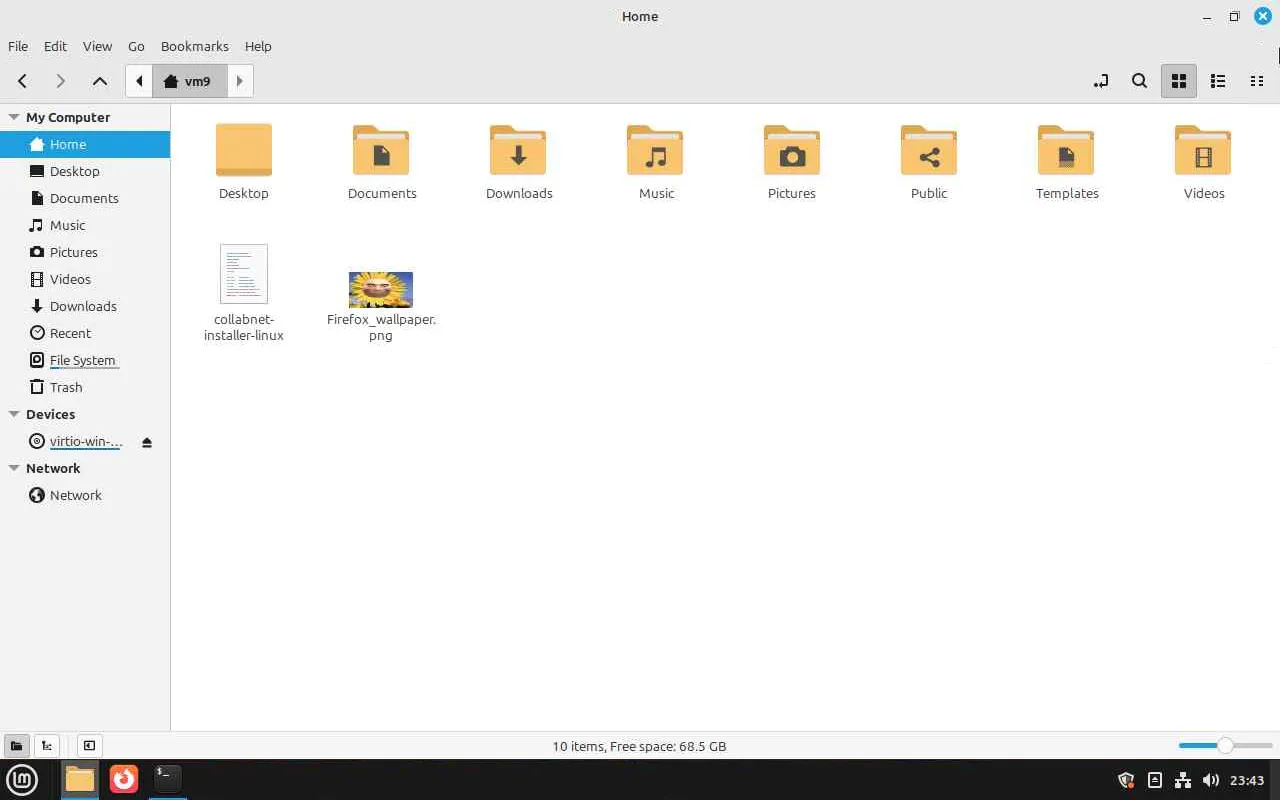Open the Terminal from taskbar
The width and height of the screenshot is (1280, 800).
(168, 777)
